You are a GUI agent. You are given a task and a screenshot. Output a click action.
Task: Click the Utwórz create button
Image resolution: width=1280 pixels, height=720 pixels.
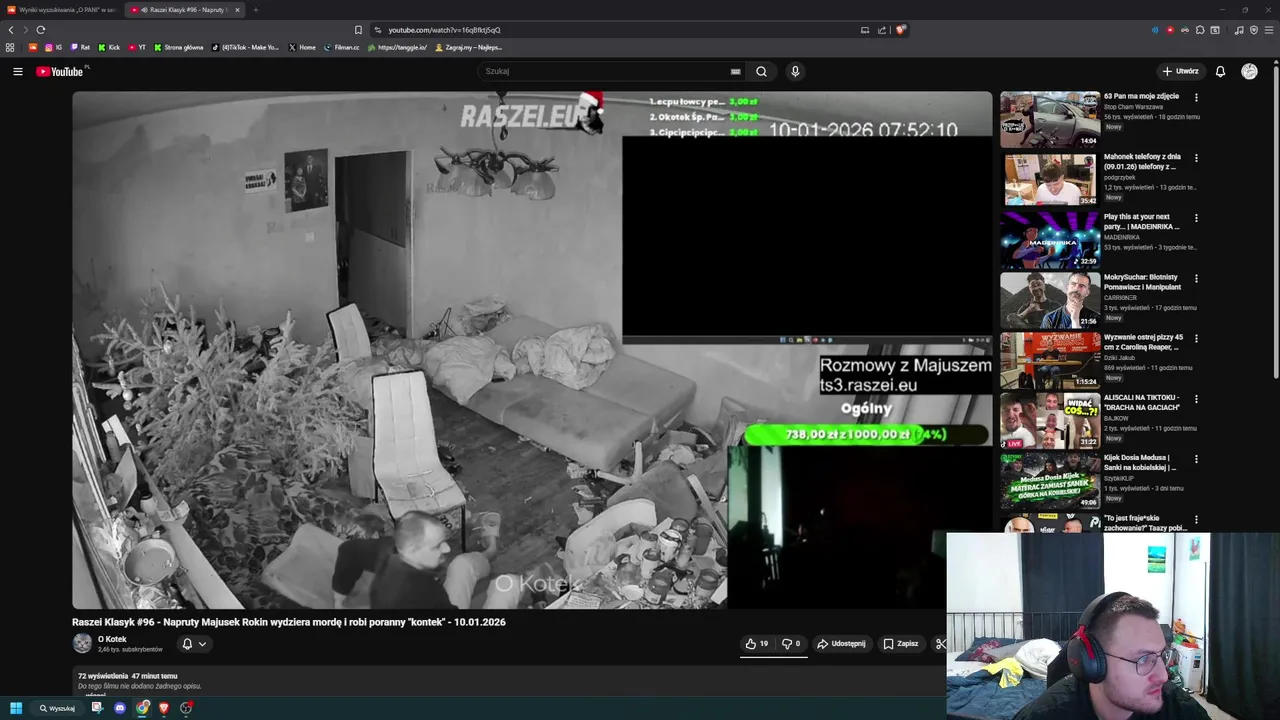[1180, 71]
